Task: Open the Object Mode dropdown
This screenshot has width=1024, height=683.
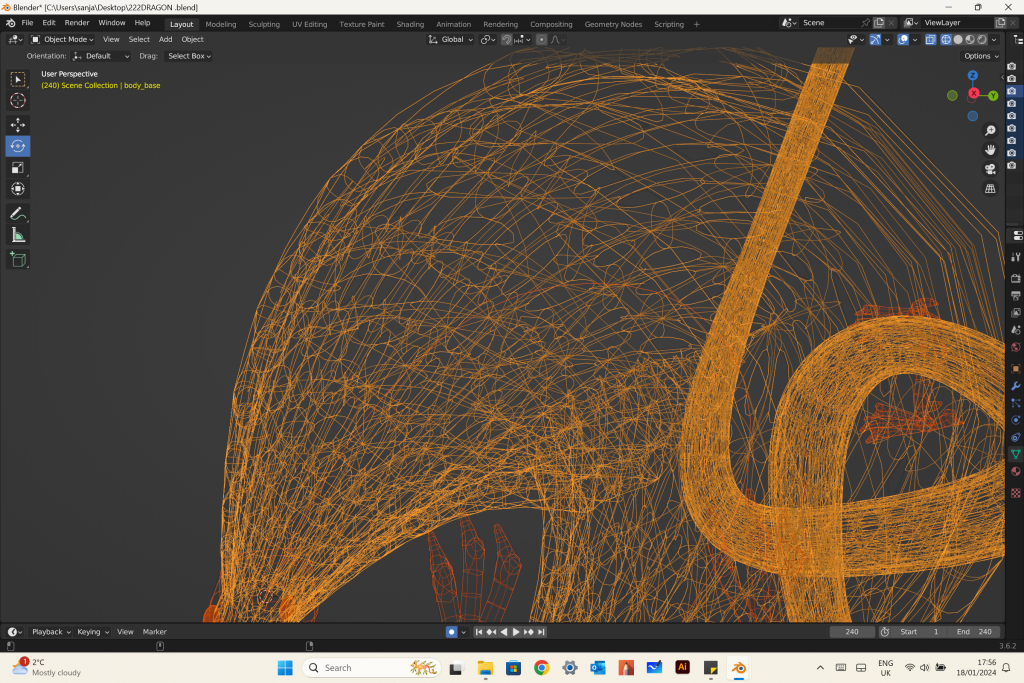Action: pyautogui.click(x=63, y=40)
